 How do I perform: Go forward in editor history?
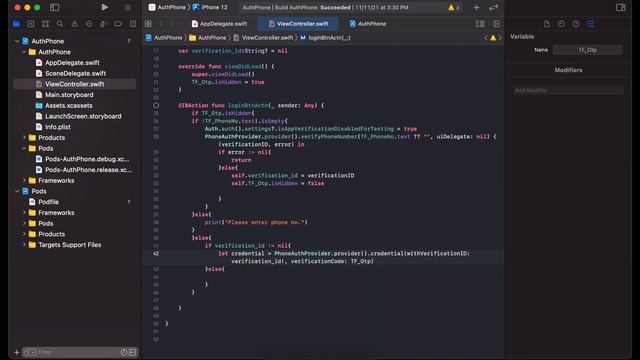click(172, 24)
